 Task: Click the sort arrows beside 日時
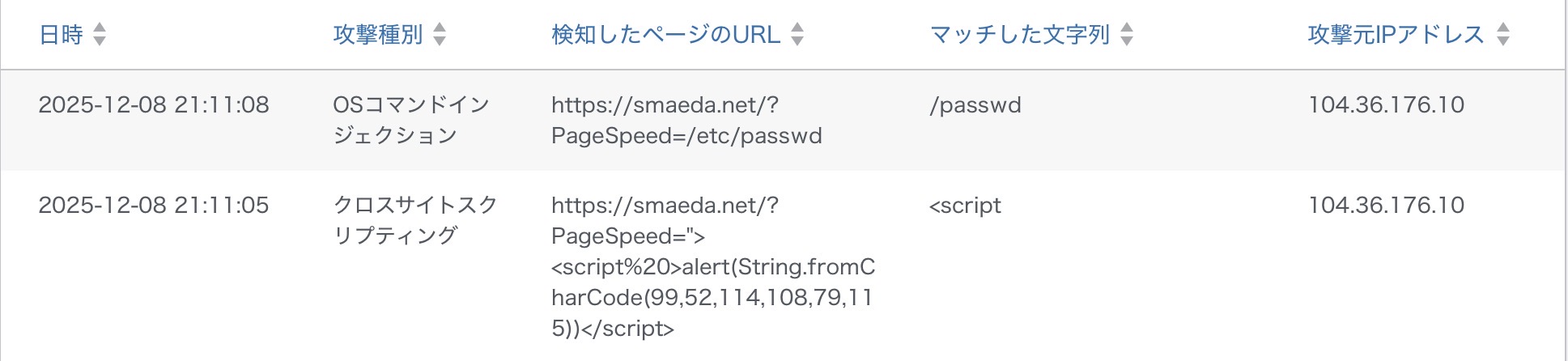point(100,34)
